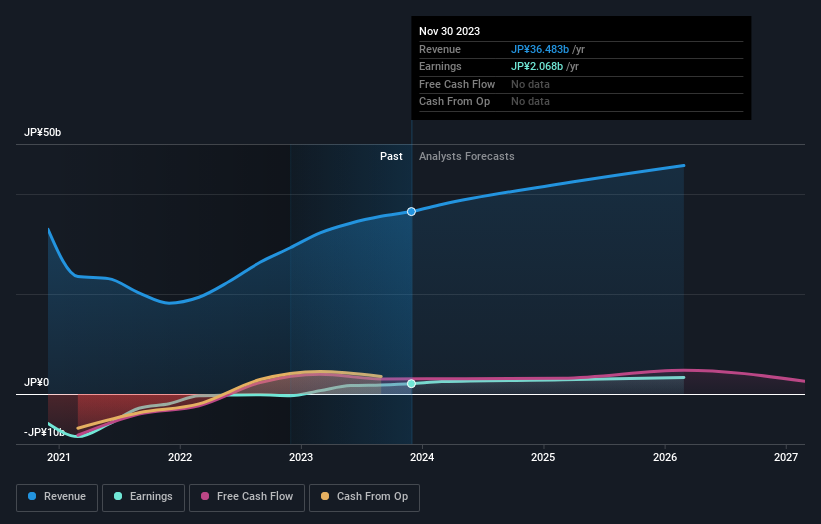This screenshot has width=821, height=524.
Task: Click the earnings data point marker on the teal line
Action: coord(412,384)
